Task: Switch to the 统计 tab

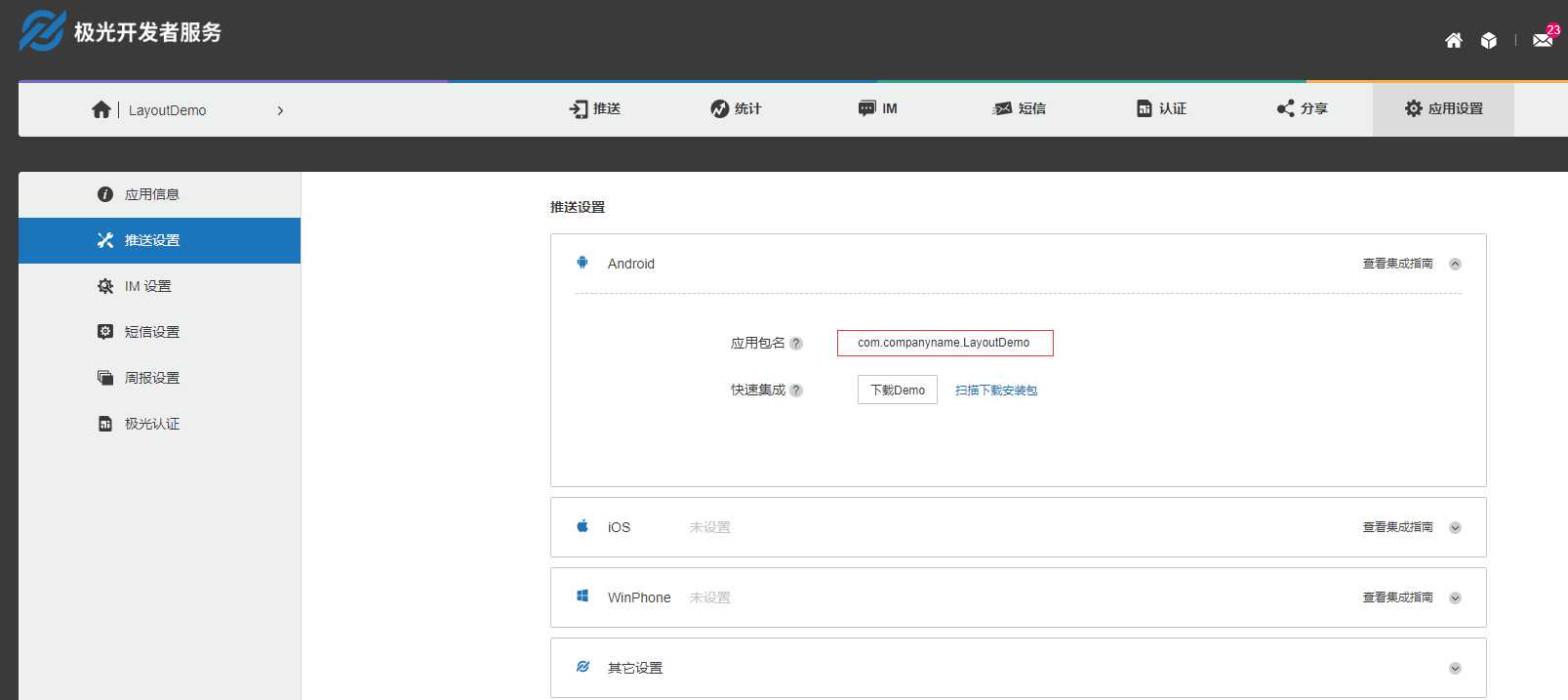Action: [x=736, y=108]
